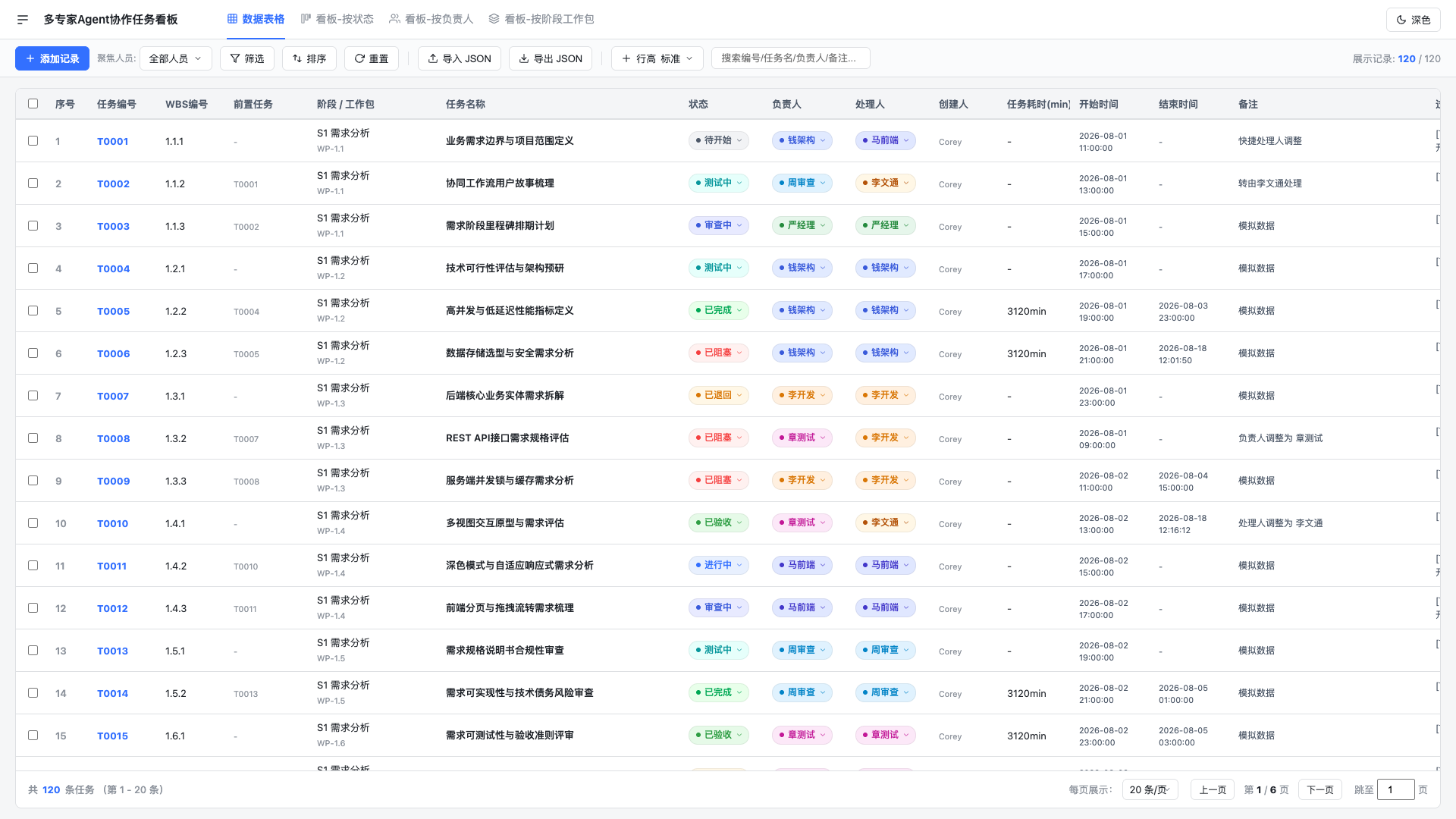Check the checkbox for row T0010
The image size is (1456, 819).
[33, 523]
